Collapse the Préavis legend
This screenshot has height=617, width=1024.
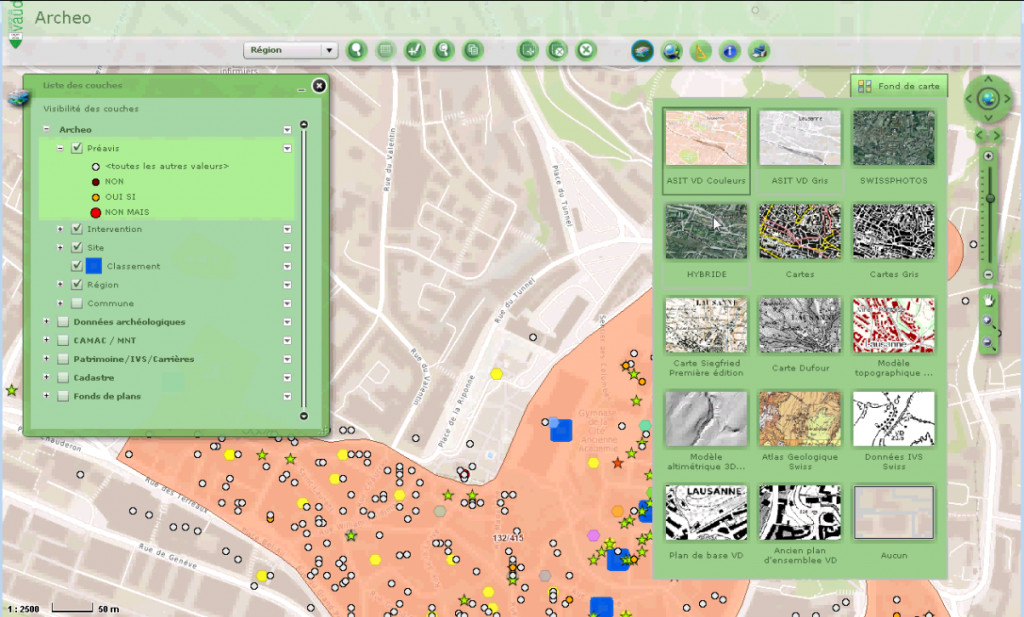60,148
